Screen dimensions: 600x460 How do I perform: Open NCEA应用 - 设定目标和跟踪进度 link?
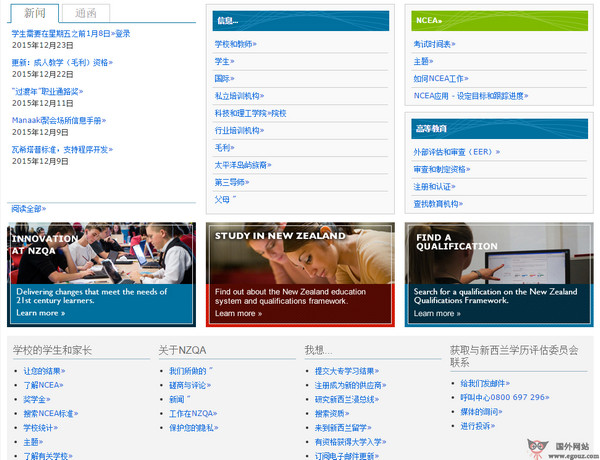click(x=471, y=96)
